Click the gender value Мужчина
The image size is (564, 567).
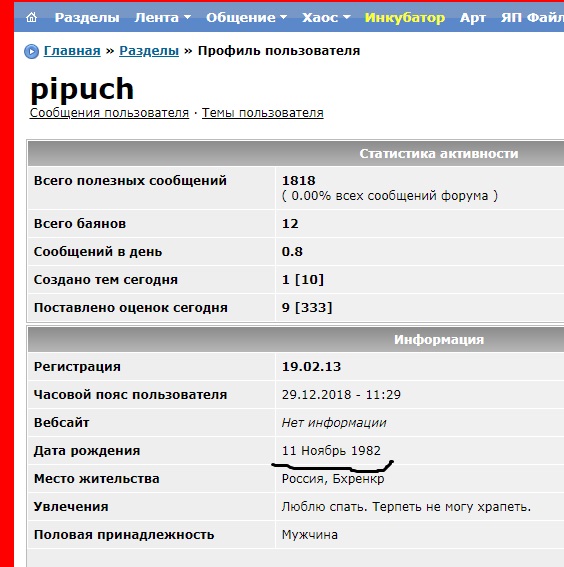[x=310, y=535]
